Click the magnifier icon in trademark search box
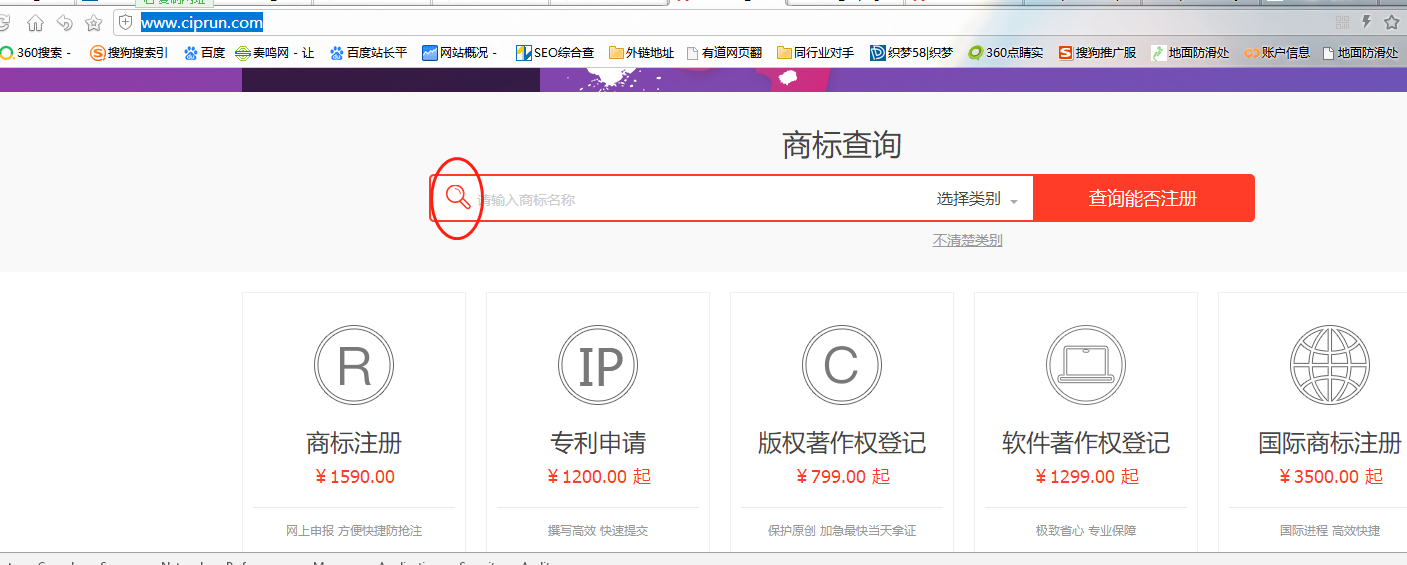The image size is (1407, 565). 458,197
